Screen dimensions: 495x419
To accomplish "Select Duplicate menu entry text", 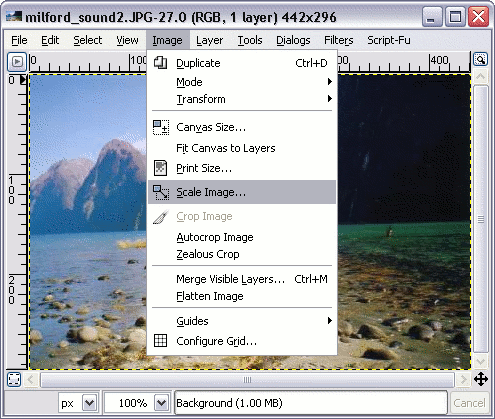I will coord(198,63).
